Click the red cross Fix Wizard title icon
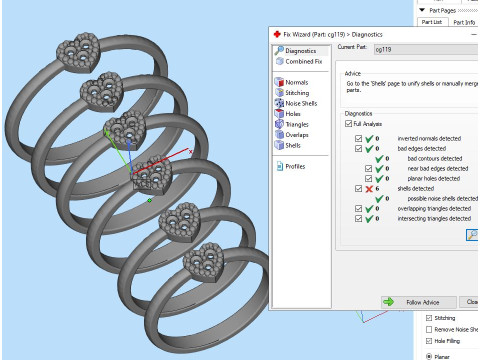Image resolution: width=480 pixels, height=360 pixels. coord(277,34)
